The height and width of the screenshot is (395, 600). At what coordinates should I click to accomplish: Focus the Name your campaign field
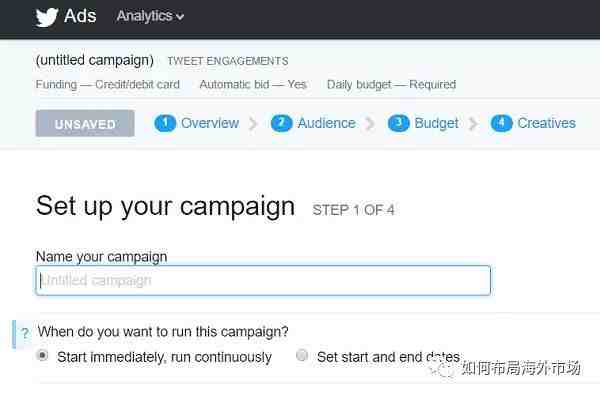(x=263, y=281)
